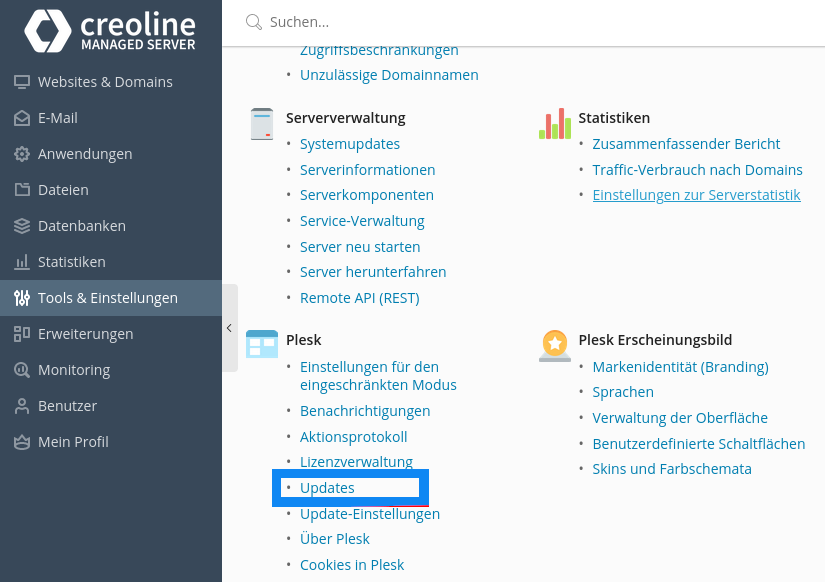The image size is (825, 582).
Task: Select Tools & Einstellungen menu entry
Action: click(111, 298)
